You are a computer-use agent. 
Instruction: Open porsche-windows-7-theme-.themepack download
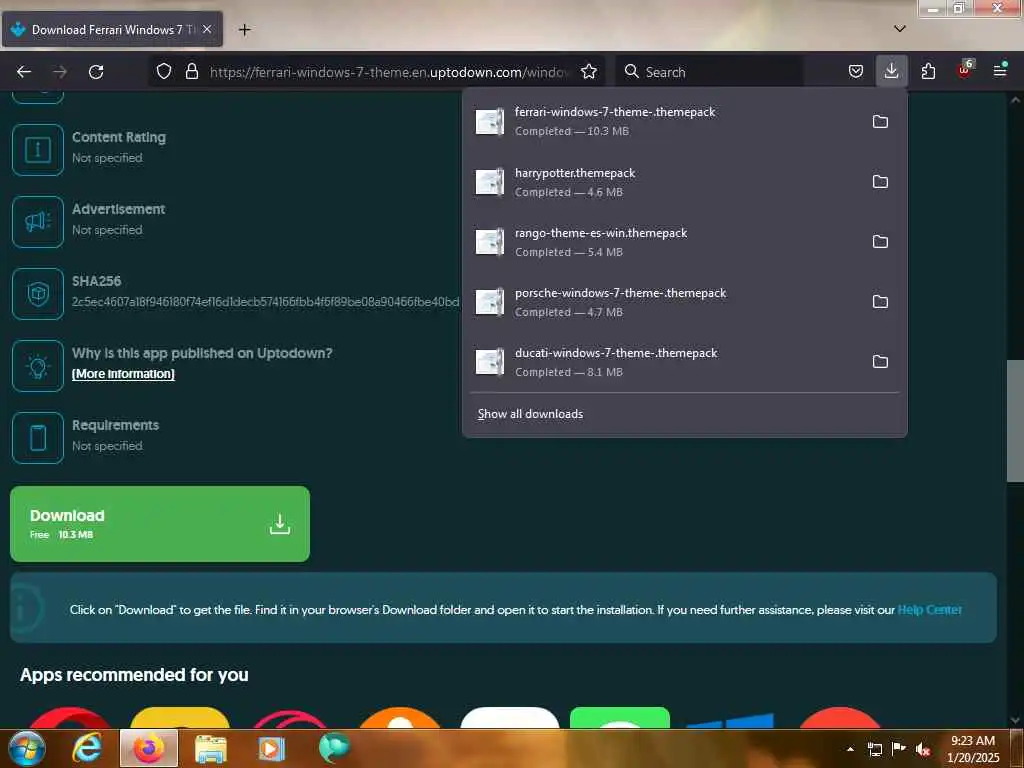tap(663, 302)
